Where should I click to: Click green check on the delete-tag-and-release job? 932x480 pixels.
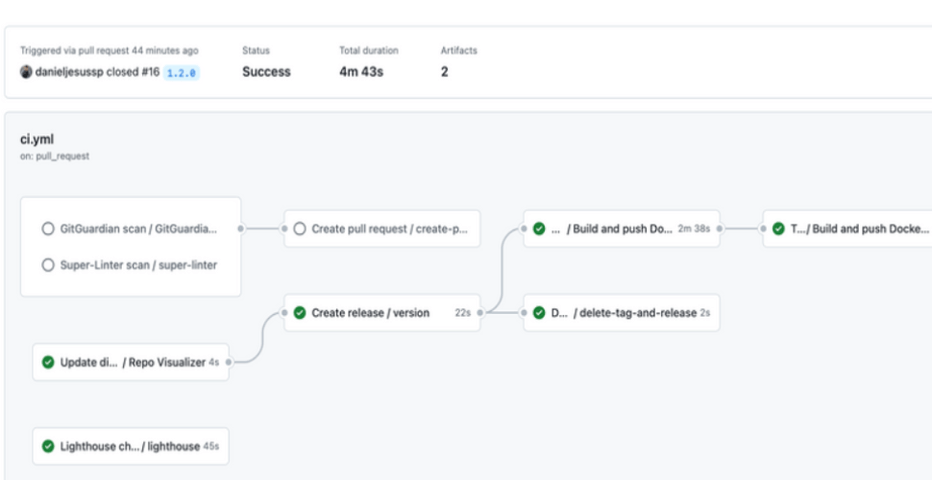tap(539, 313)
